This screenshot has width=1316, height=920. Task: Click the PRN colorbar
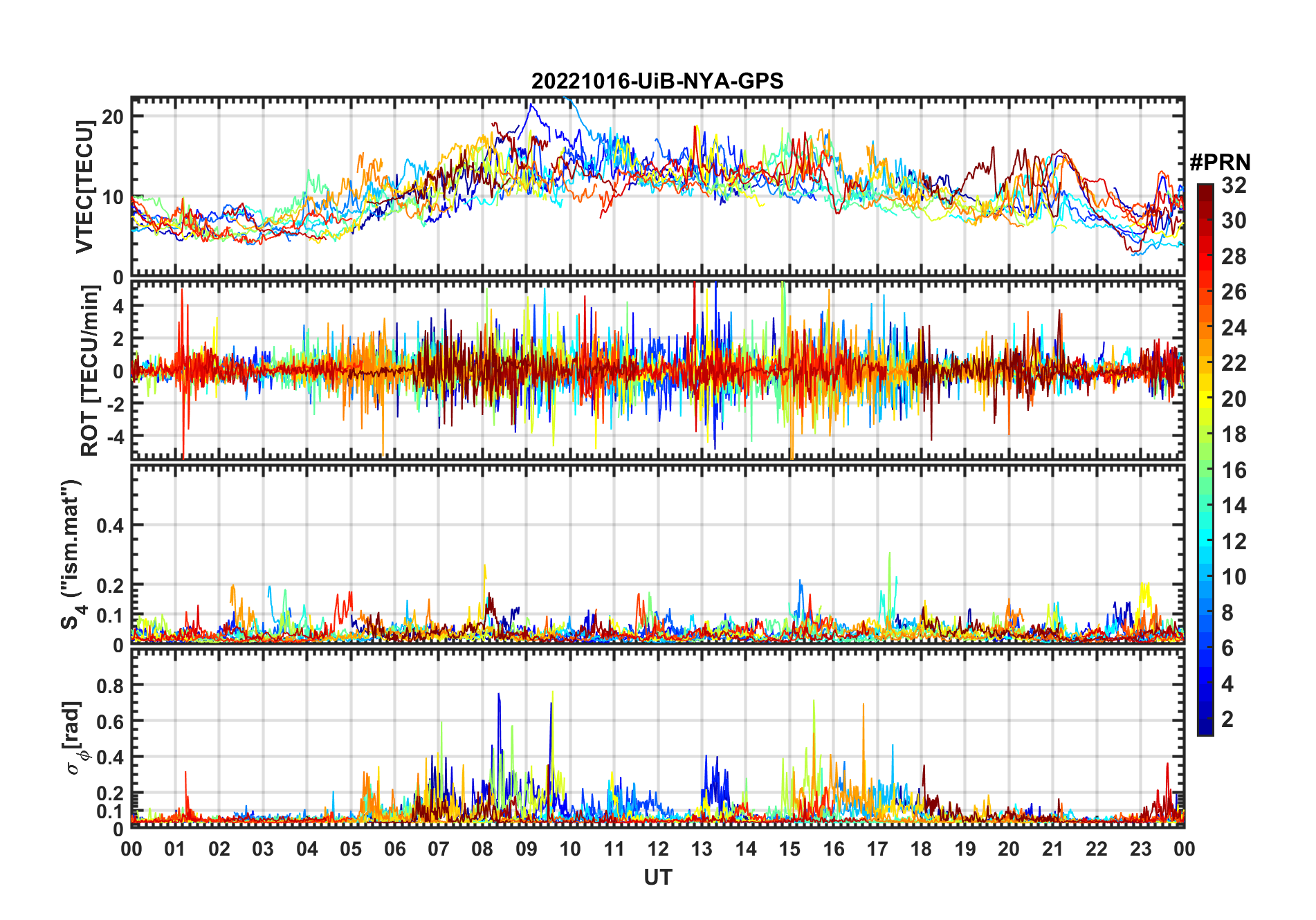(1205, 459)
